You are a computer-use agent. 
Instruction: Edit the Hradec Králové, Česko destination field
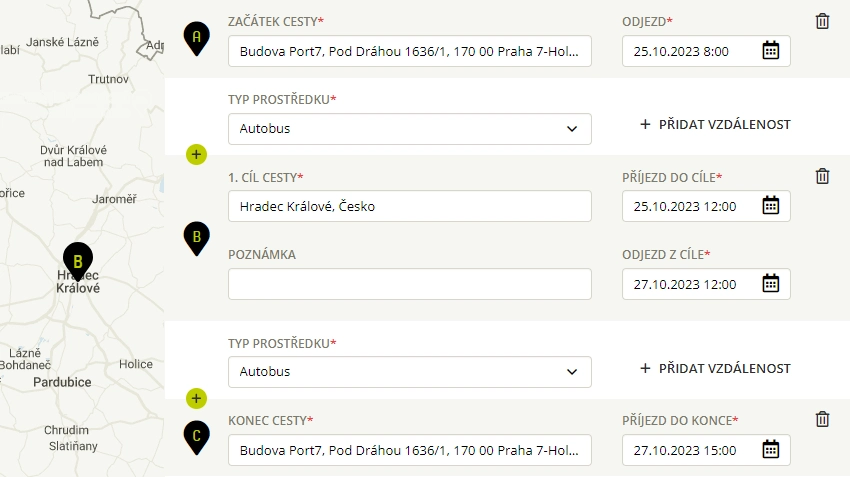point(409,206)
